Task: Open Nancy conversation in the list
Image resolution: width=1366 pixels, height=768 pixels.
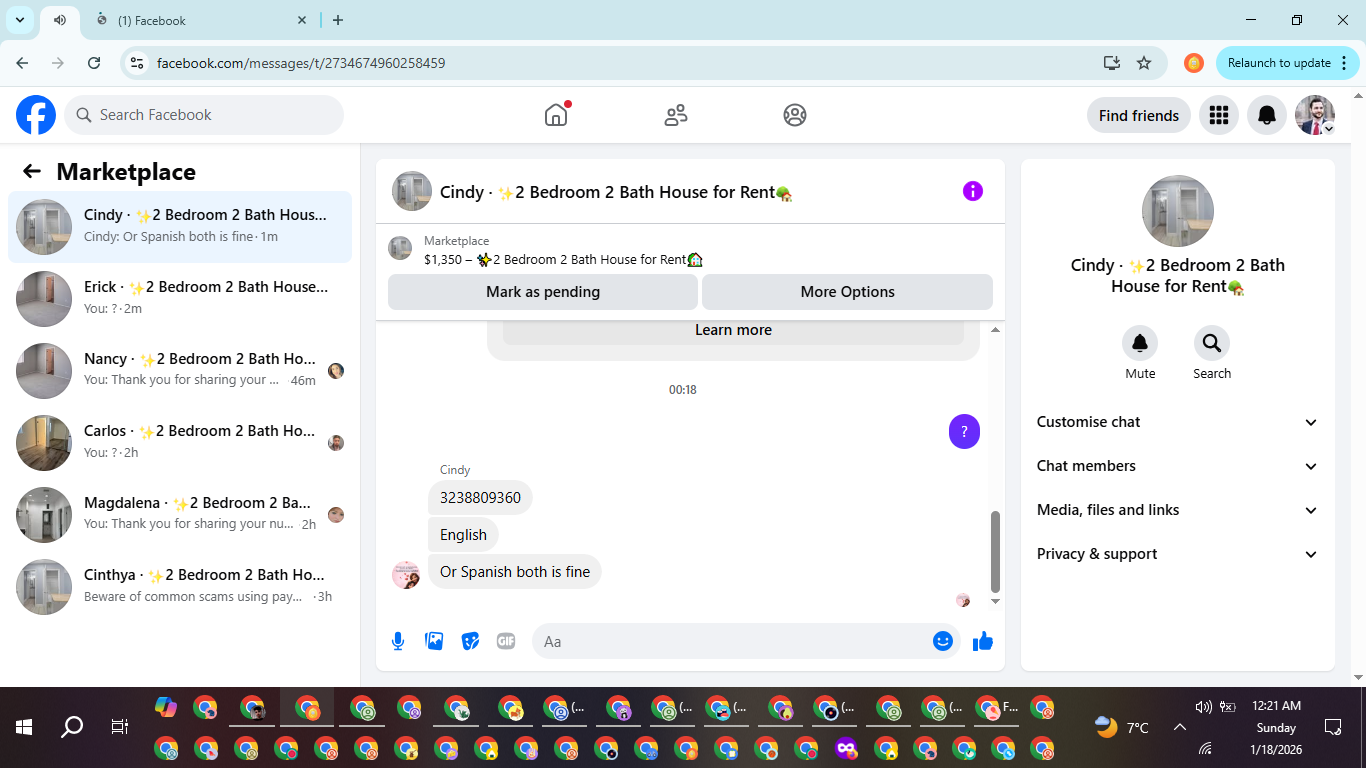Action: [x=180, y=371]
